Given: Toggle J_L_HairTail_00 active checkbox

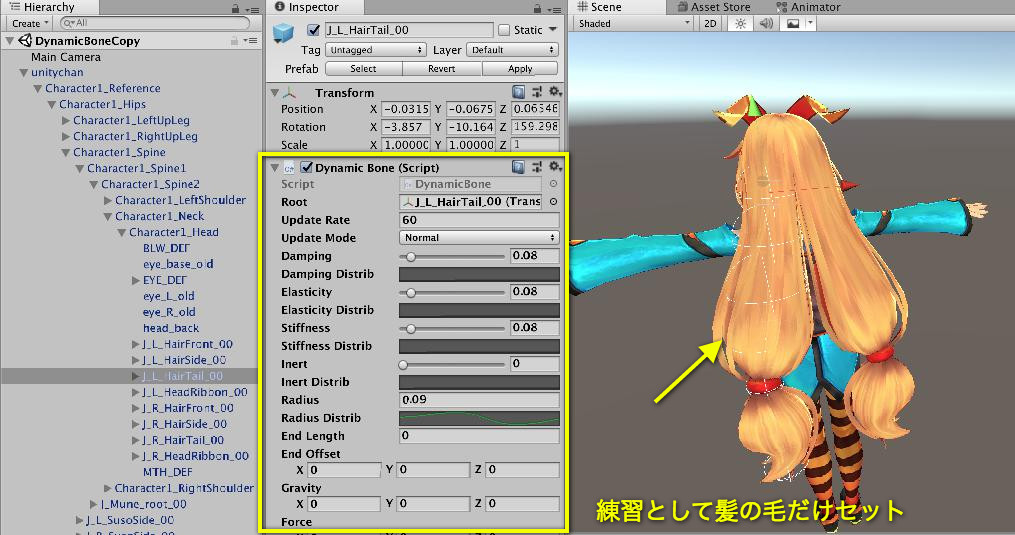Looking at the screenshot, I should tap(313, 30).
